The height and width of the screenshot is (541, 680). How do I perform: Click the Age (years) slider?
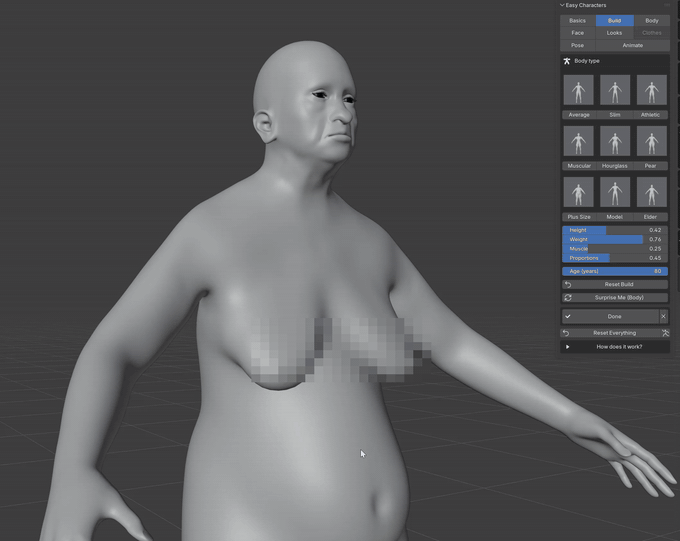(615, 271)
